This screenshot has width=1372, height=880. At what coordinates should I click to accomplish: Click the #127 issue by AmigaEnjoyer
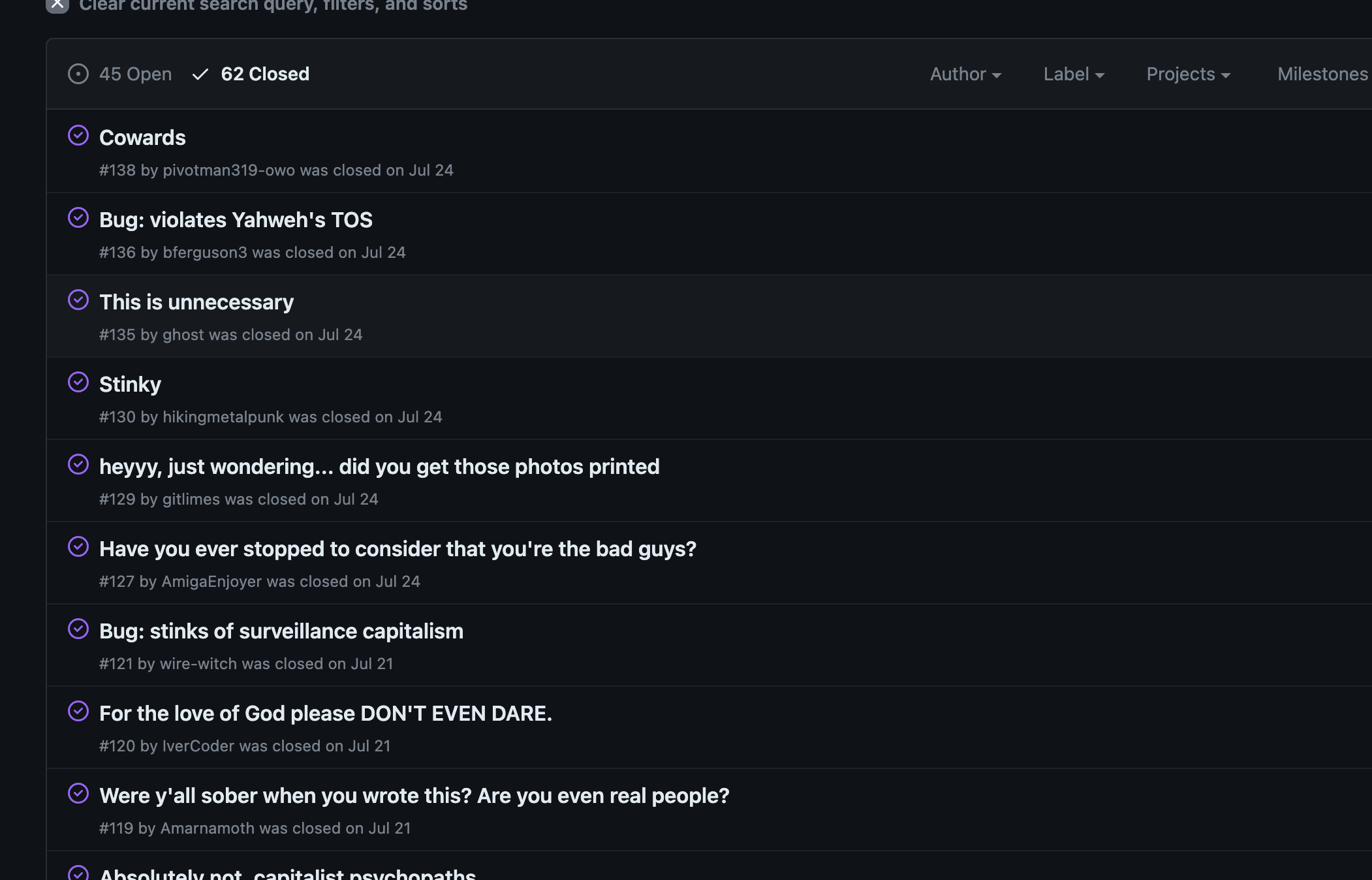[x=397, y=548]
